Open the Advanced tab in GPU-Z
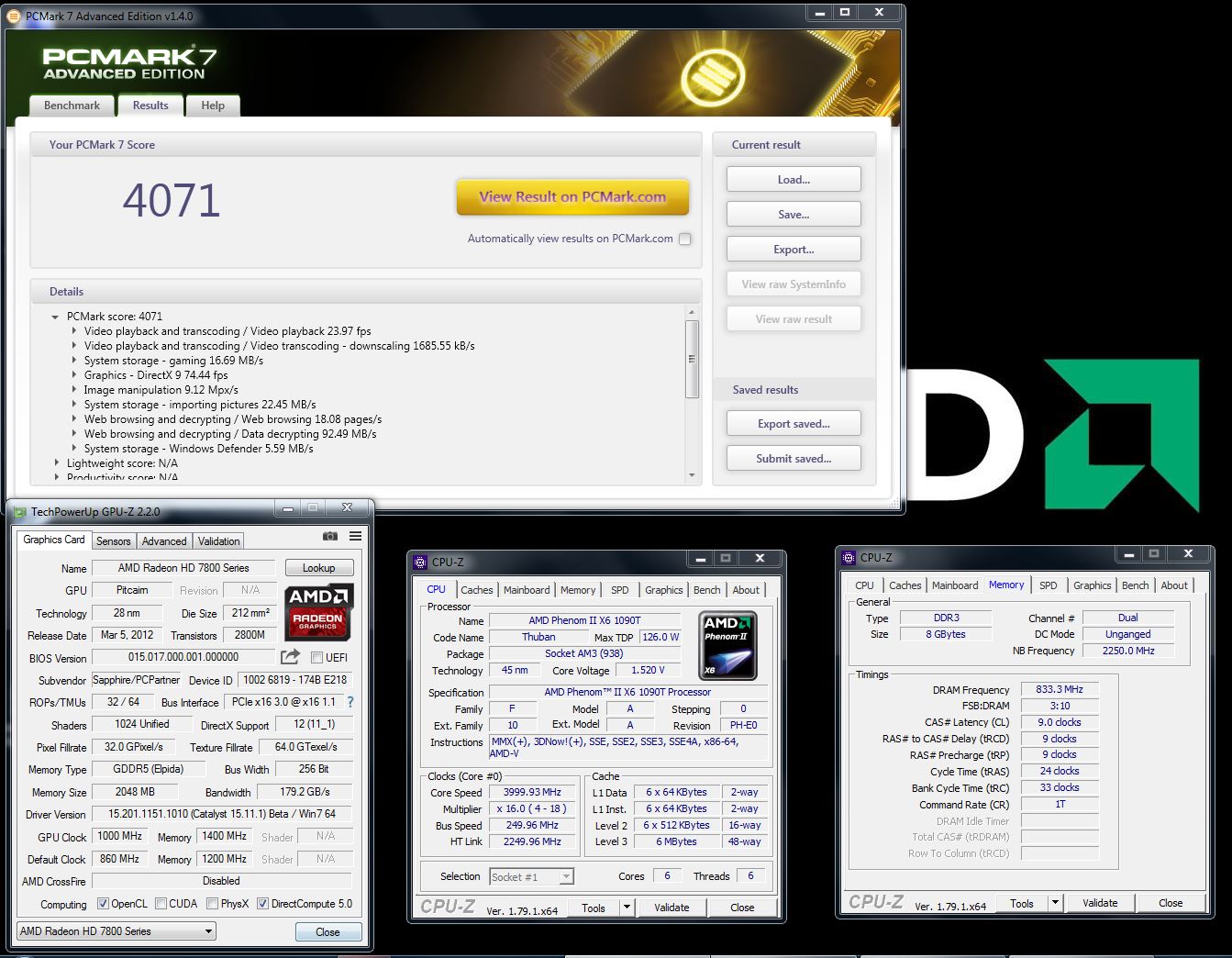This screenshot has width=1232, height=958. 164,541
